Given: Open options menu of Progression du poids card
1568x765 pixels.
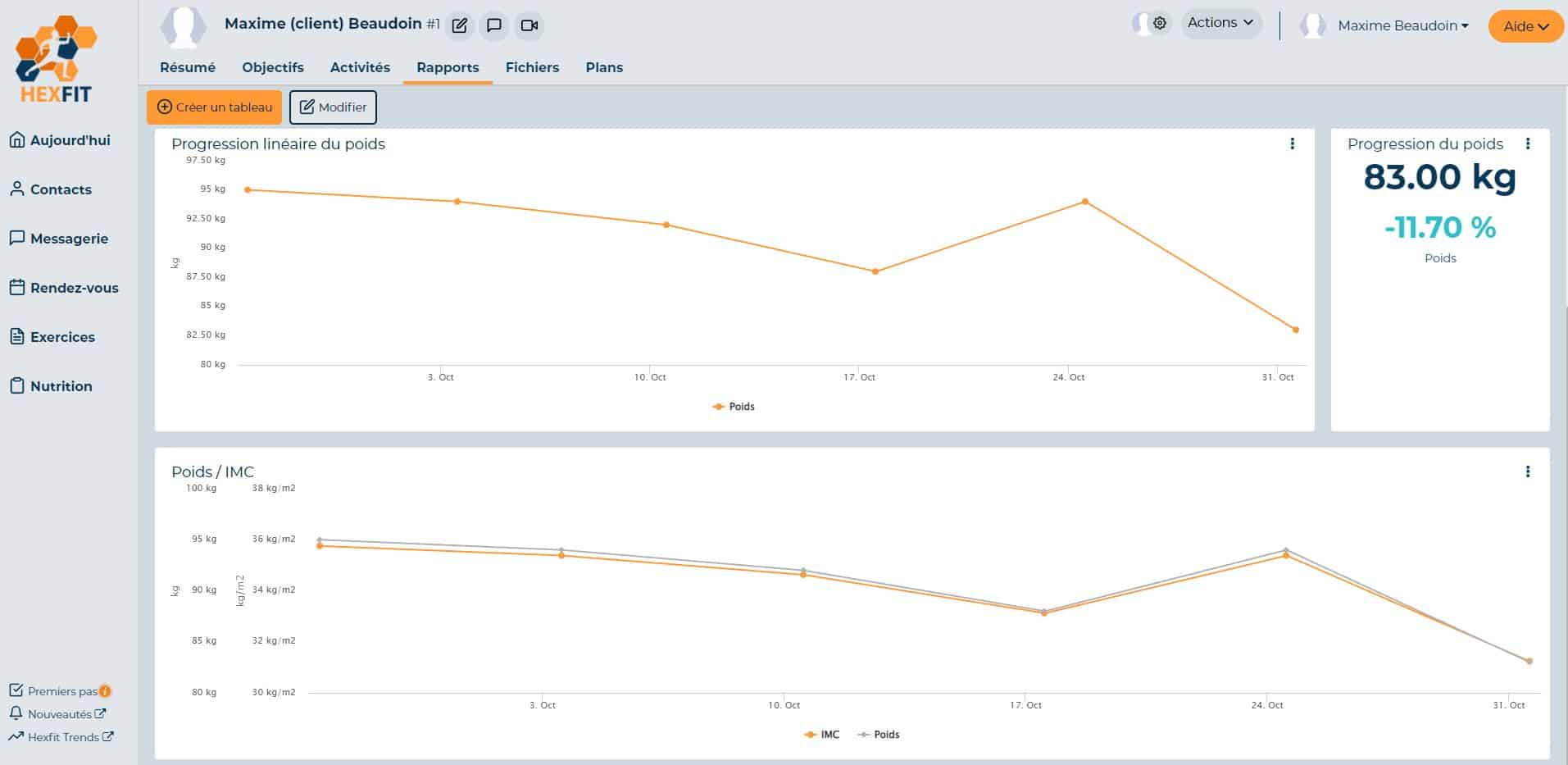Looking at the screenshot, I should (x=1528, y=143).
